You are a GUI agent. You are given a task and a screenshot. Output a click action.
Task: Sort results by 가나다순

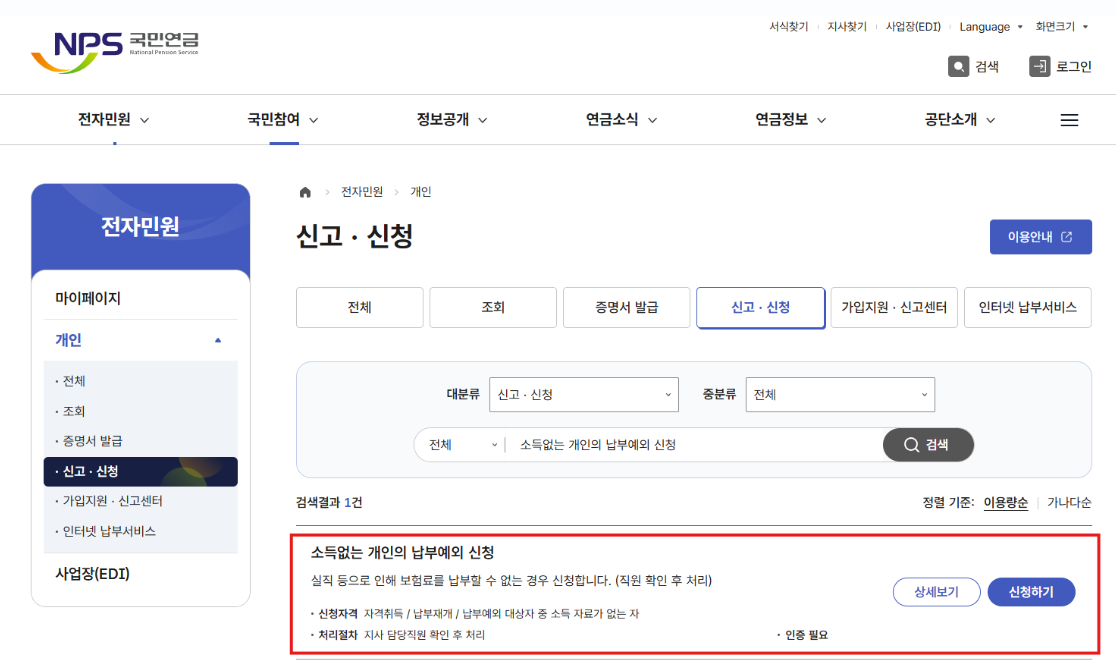1069,503
